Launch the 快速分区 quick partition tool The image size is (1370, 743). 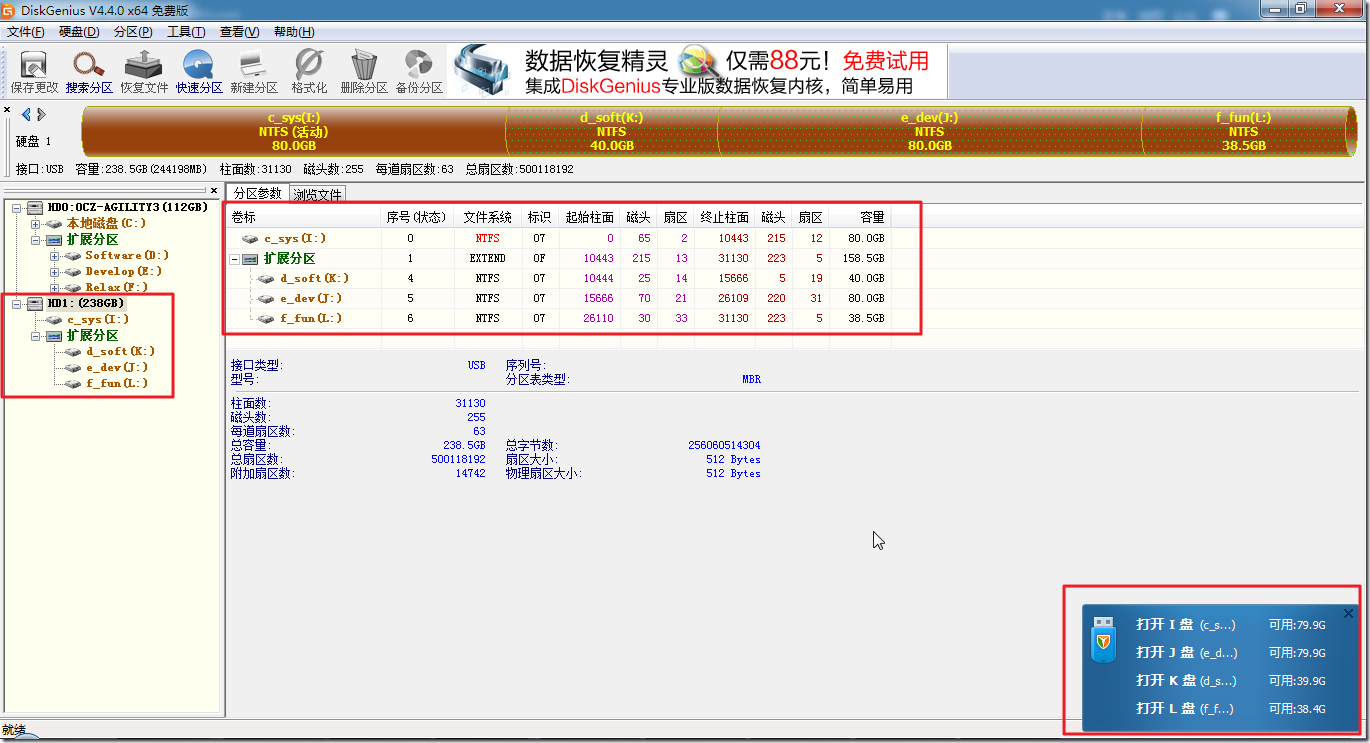coord(199,72)
